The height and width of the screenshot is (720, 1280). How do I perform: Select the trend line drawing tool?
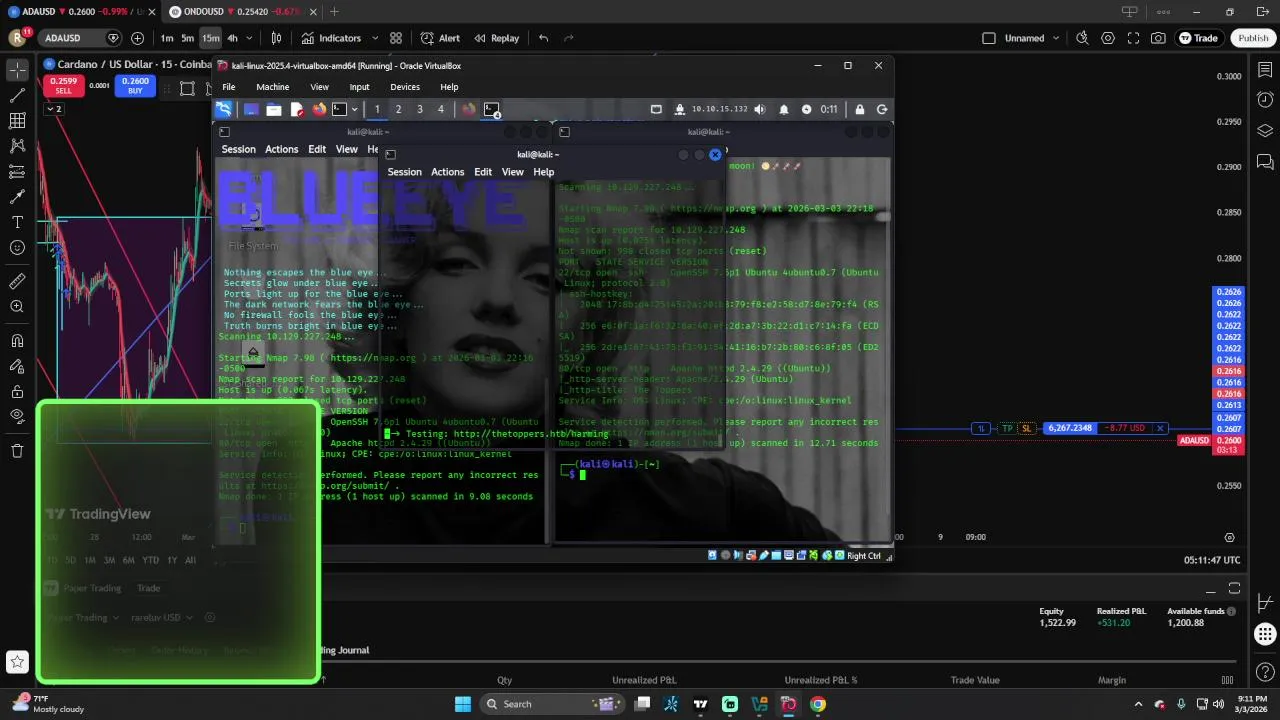17,96
